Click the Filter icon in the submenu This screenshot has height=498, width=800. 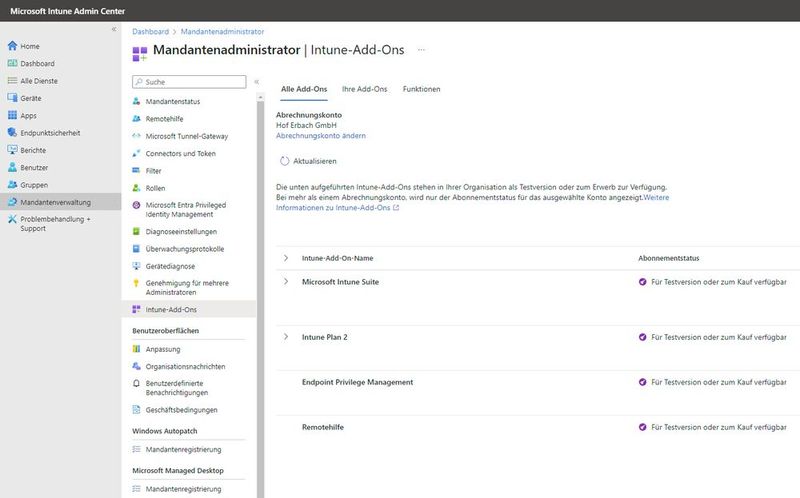[x=136, y=170]
